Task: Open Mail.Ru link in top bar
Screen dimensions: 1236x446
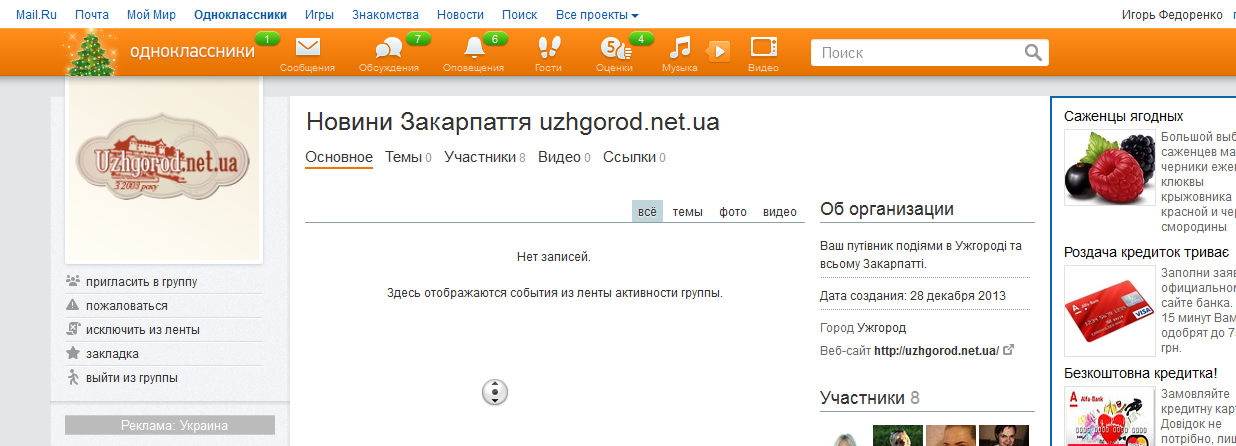Action: tap(36, 15)
